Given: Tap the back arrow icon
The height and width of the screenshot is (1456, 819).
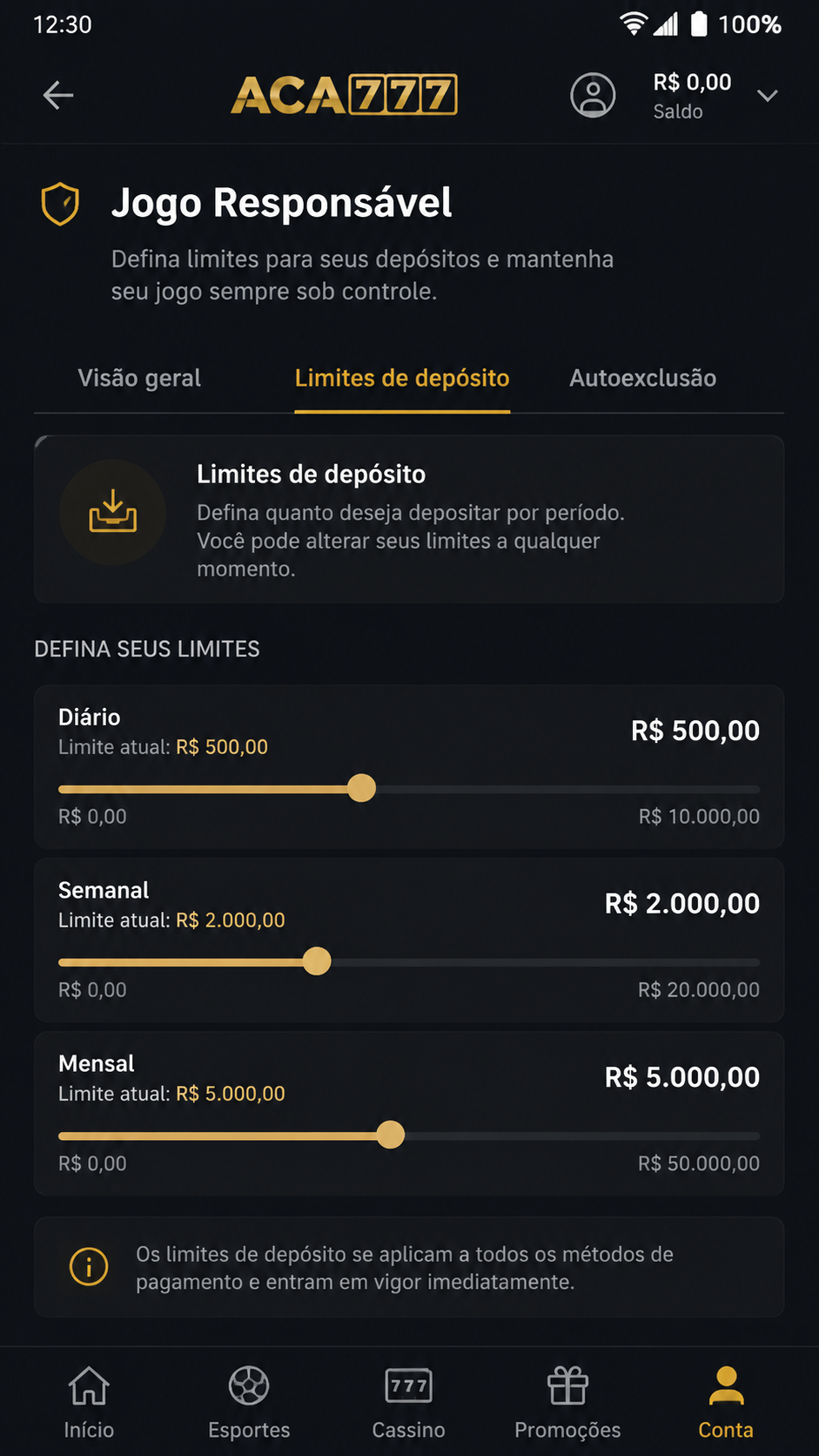Looking at the screenshot, I should [x=58, y=95].
